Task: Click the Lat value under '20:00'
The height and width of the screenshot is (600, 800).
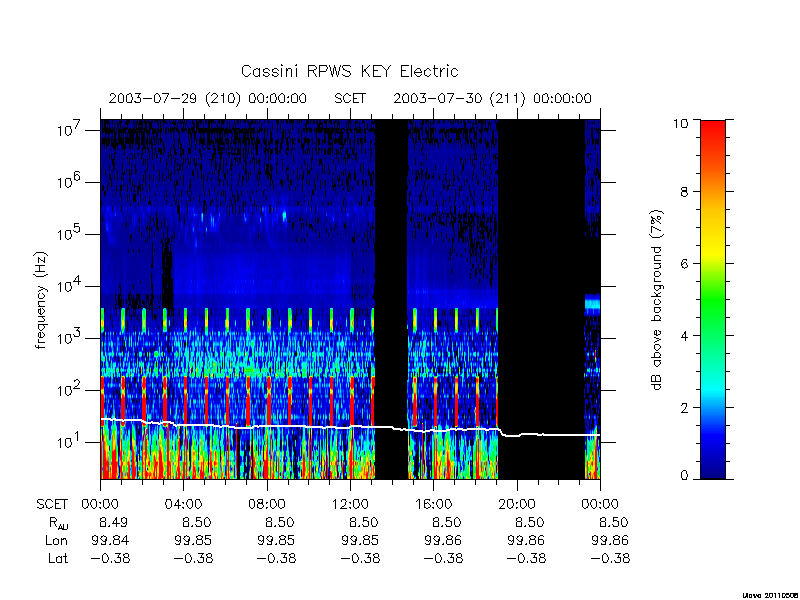Action: pos(526,558)
